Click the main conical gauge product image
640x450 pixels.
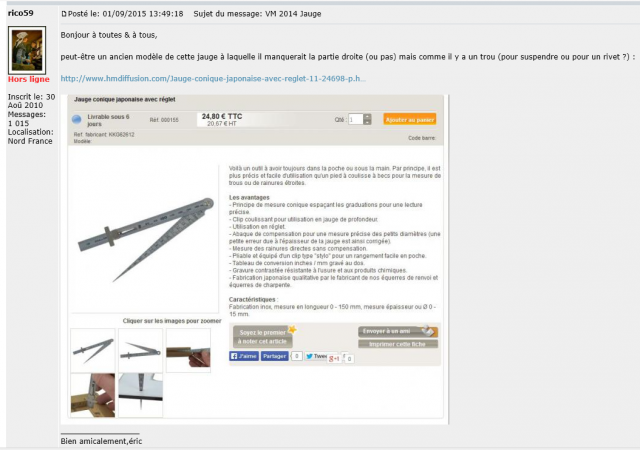145,239
